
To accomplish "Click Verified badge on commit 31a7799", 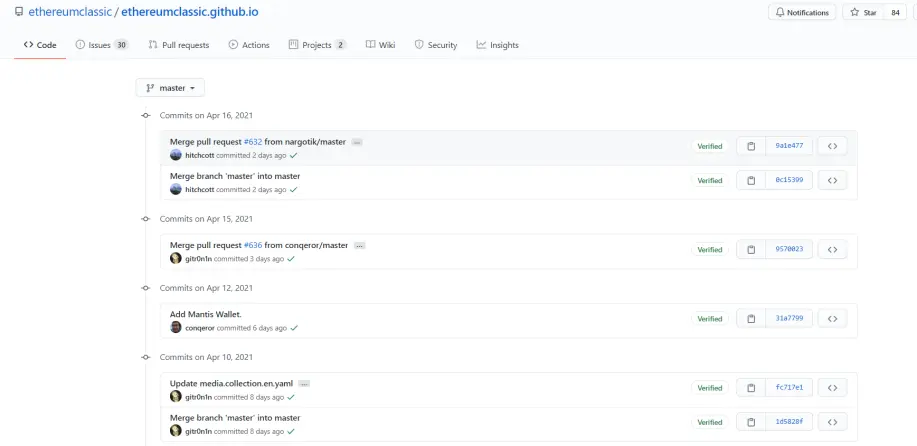I will [x=710, y=319].
